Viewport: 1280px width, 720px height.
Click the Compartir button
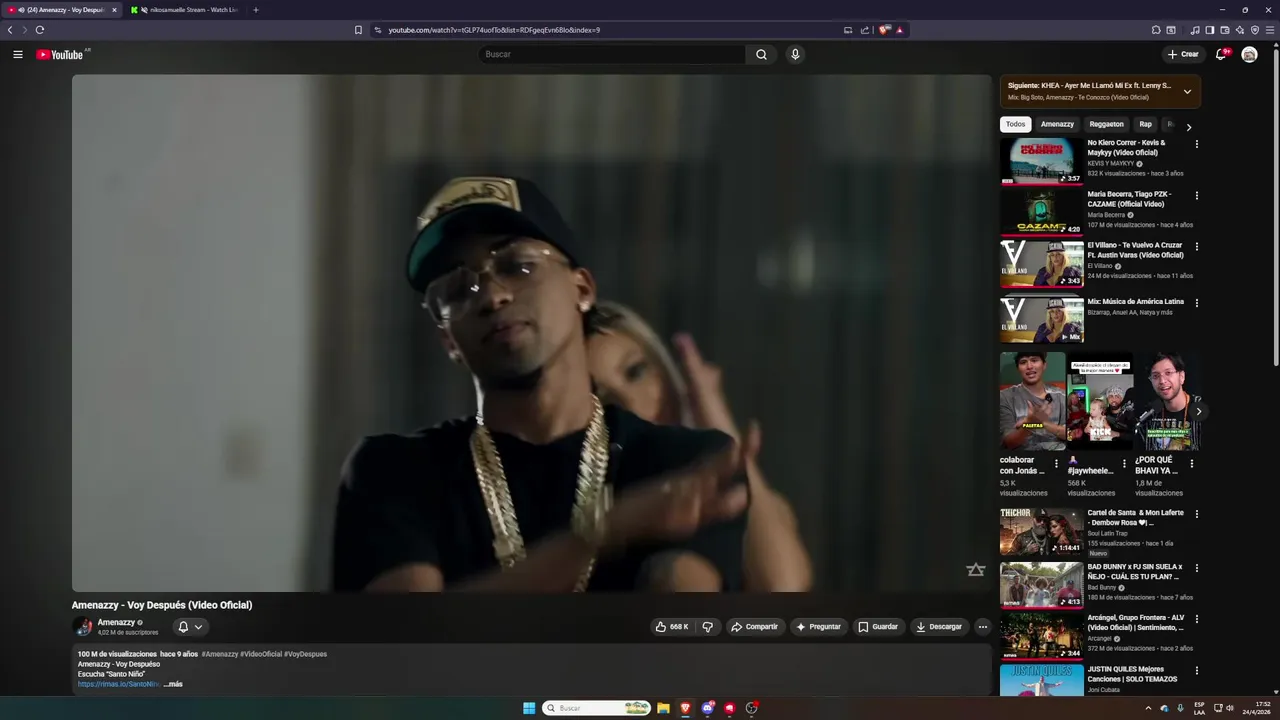pos(754,627)
